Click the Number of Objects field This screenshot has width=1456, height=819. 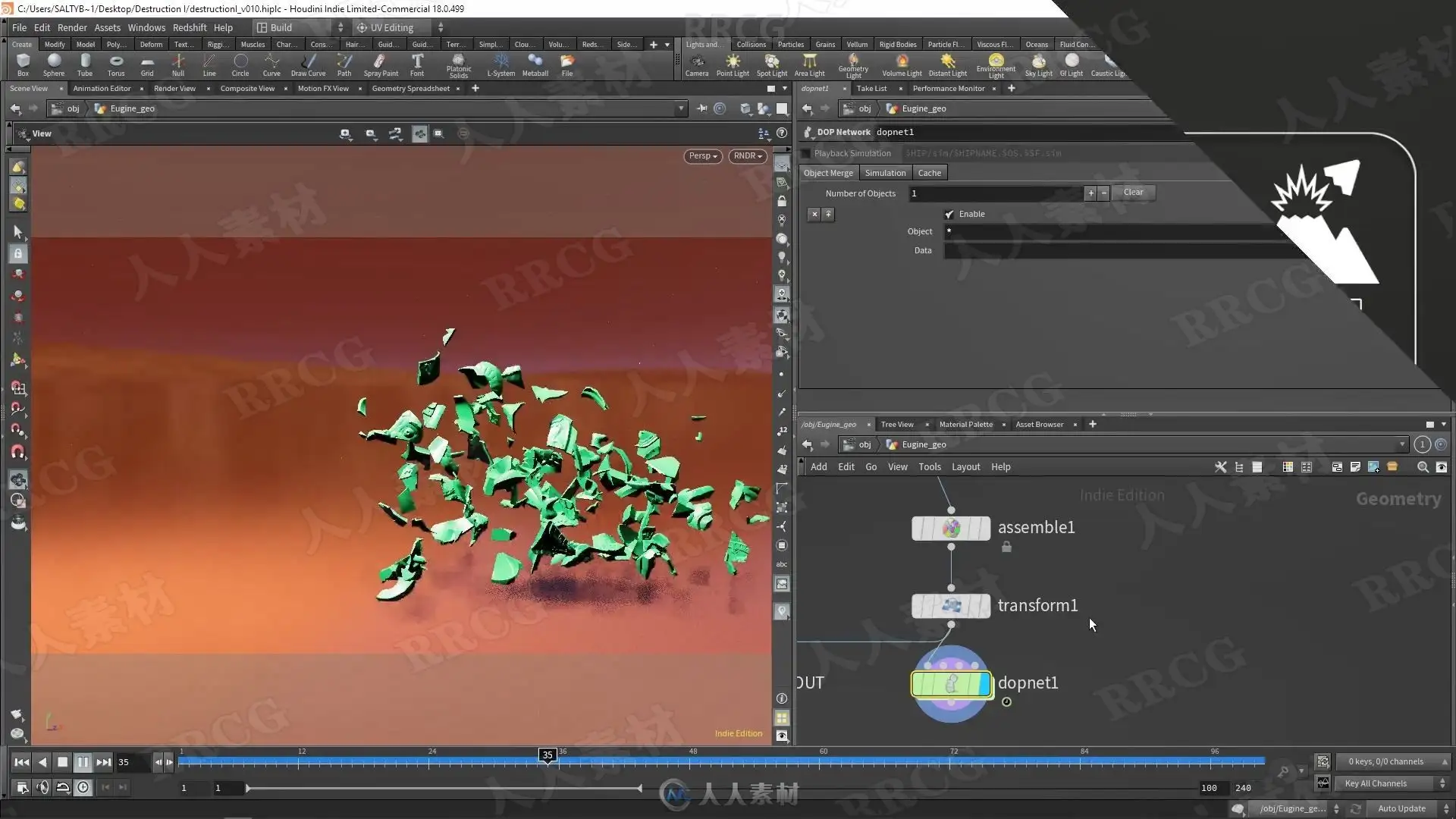coord(995,193)
